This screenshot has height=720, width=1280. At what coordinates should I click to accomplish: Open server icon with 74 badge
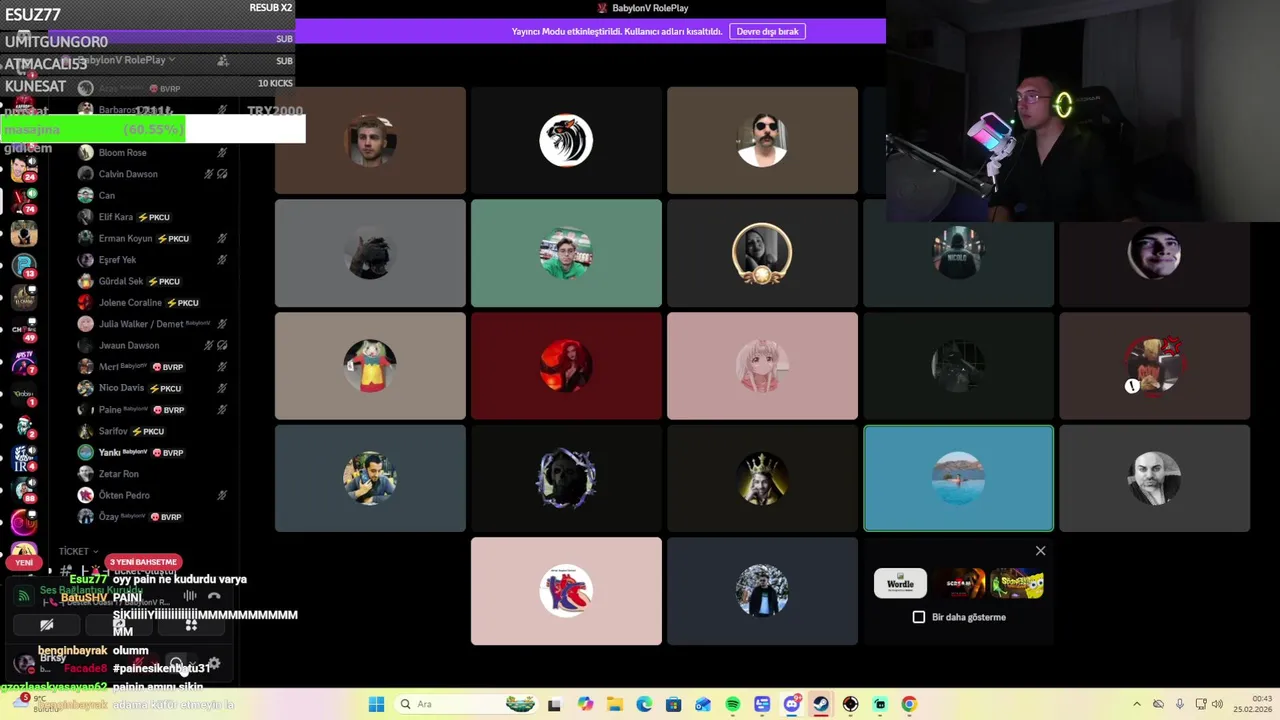click(23, 200)
